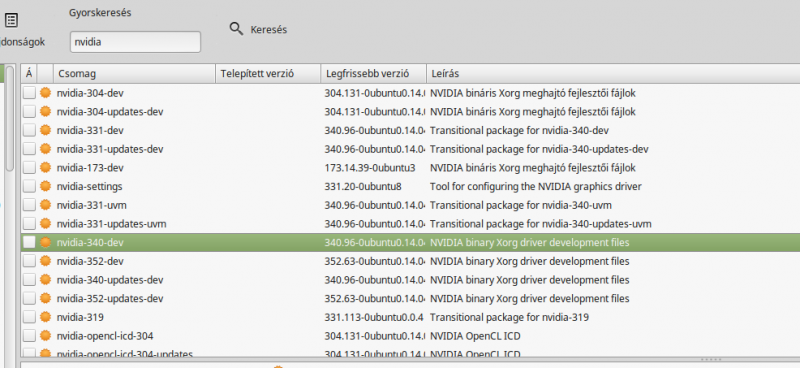Click orange status icon beside nvidia-173-dev
The width and height of the screenshot is (800, 368).
click(x=45, y=167)
